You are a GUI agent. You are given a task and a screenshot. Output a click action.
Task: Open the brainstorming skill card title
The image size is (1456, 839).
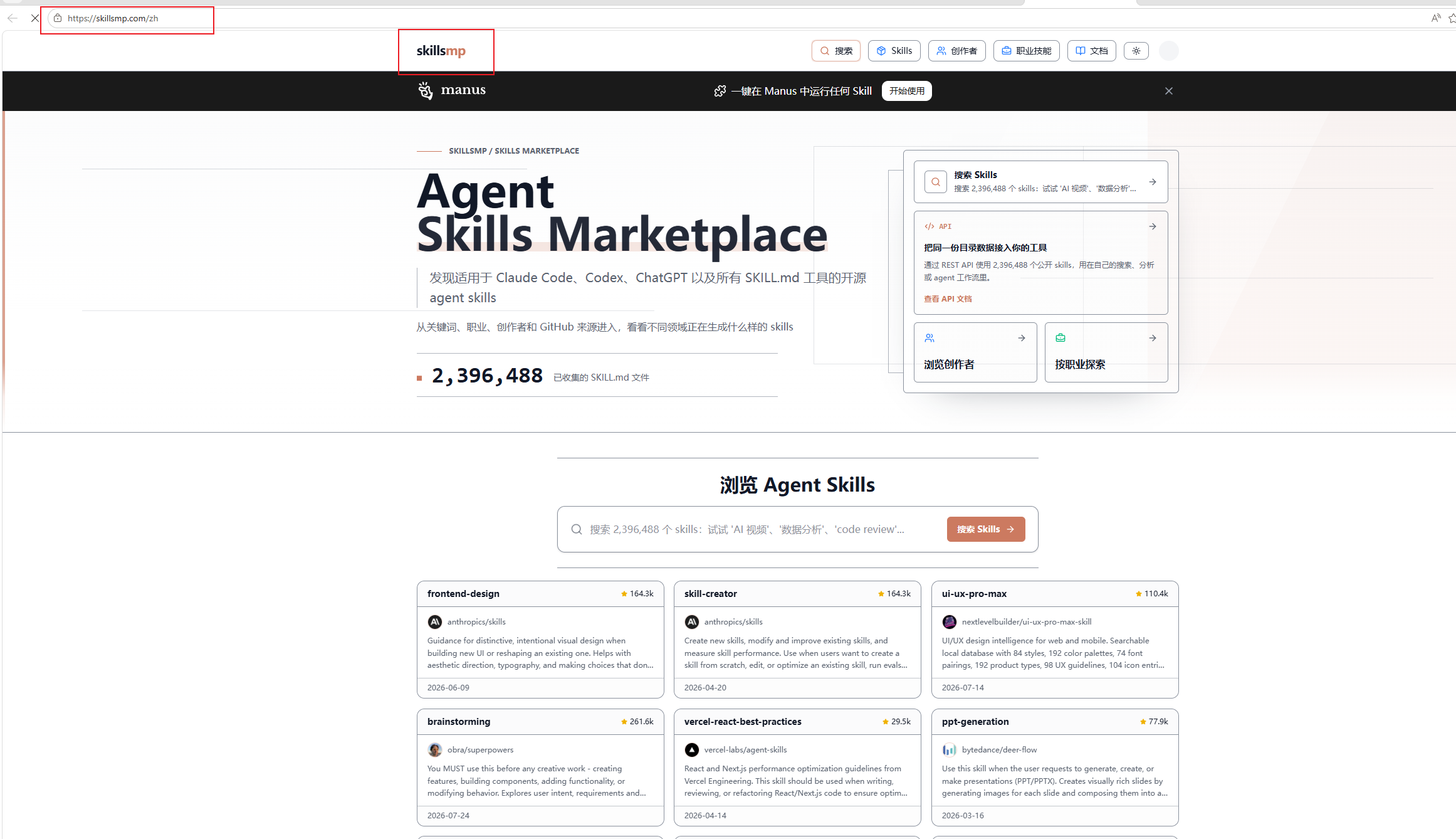(459, 722)
